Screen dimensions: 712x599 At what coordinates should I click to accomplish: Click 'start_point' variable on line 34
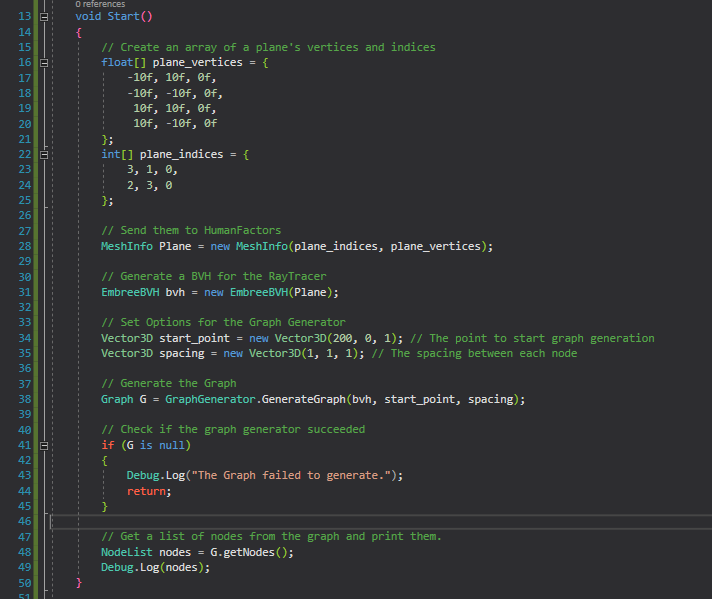pos(194,338)
